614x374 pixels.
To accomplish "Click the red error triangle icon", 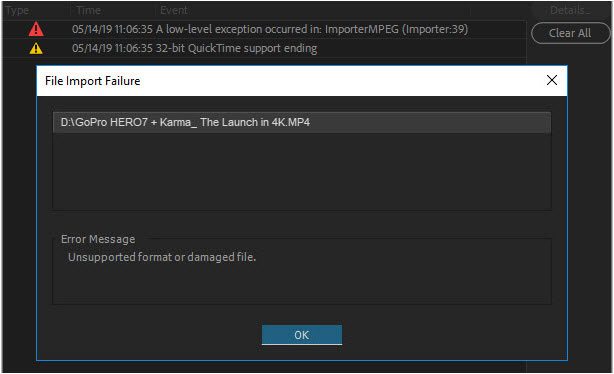I will [36, 29].
